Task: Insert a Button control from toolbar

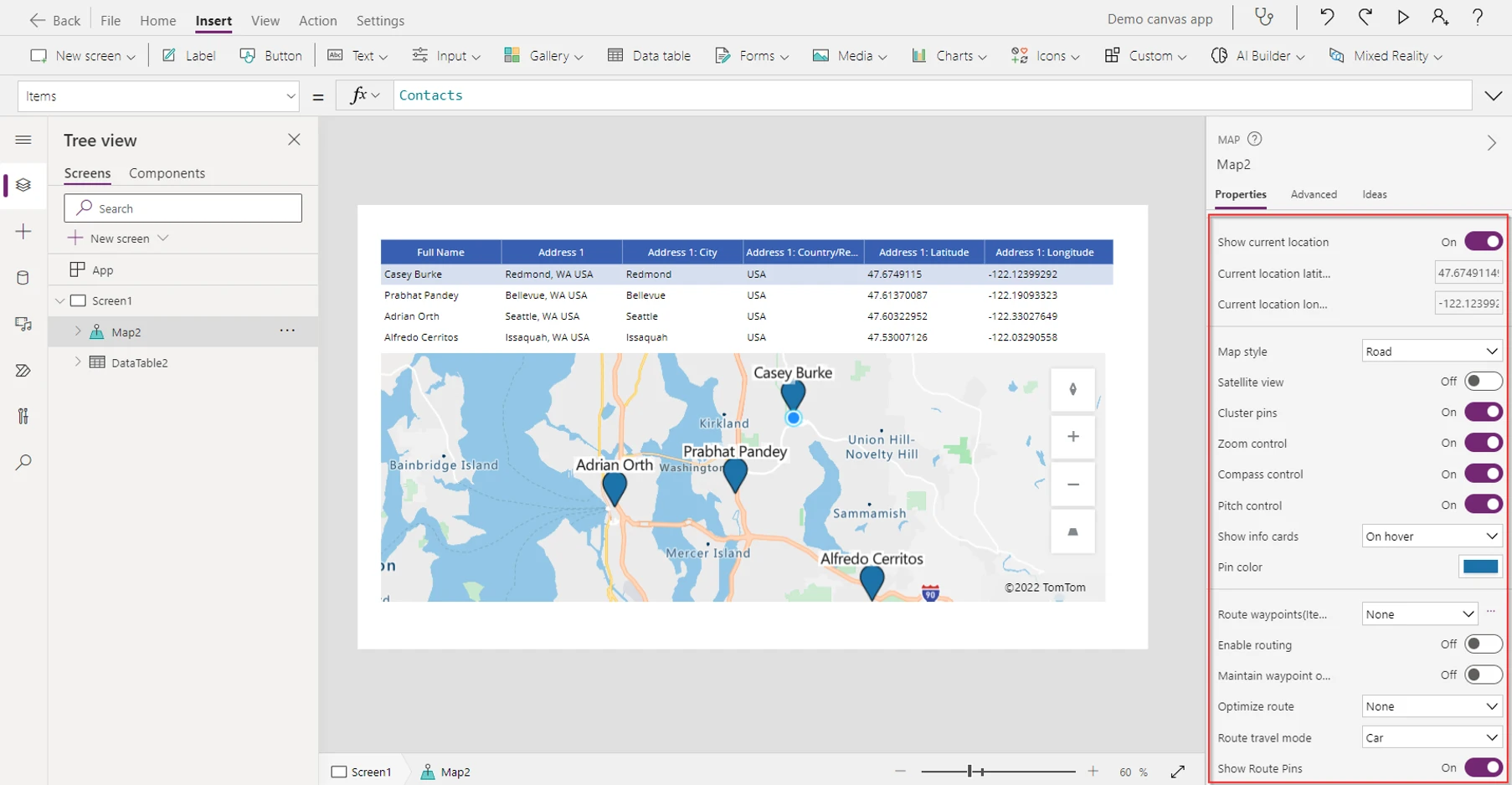Action: (x=270, y=56)
